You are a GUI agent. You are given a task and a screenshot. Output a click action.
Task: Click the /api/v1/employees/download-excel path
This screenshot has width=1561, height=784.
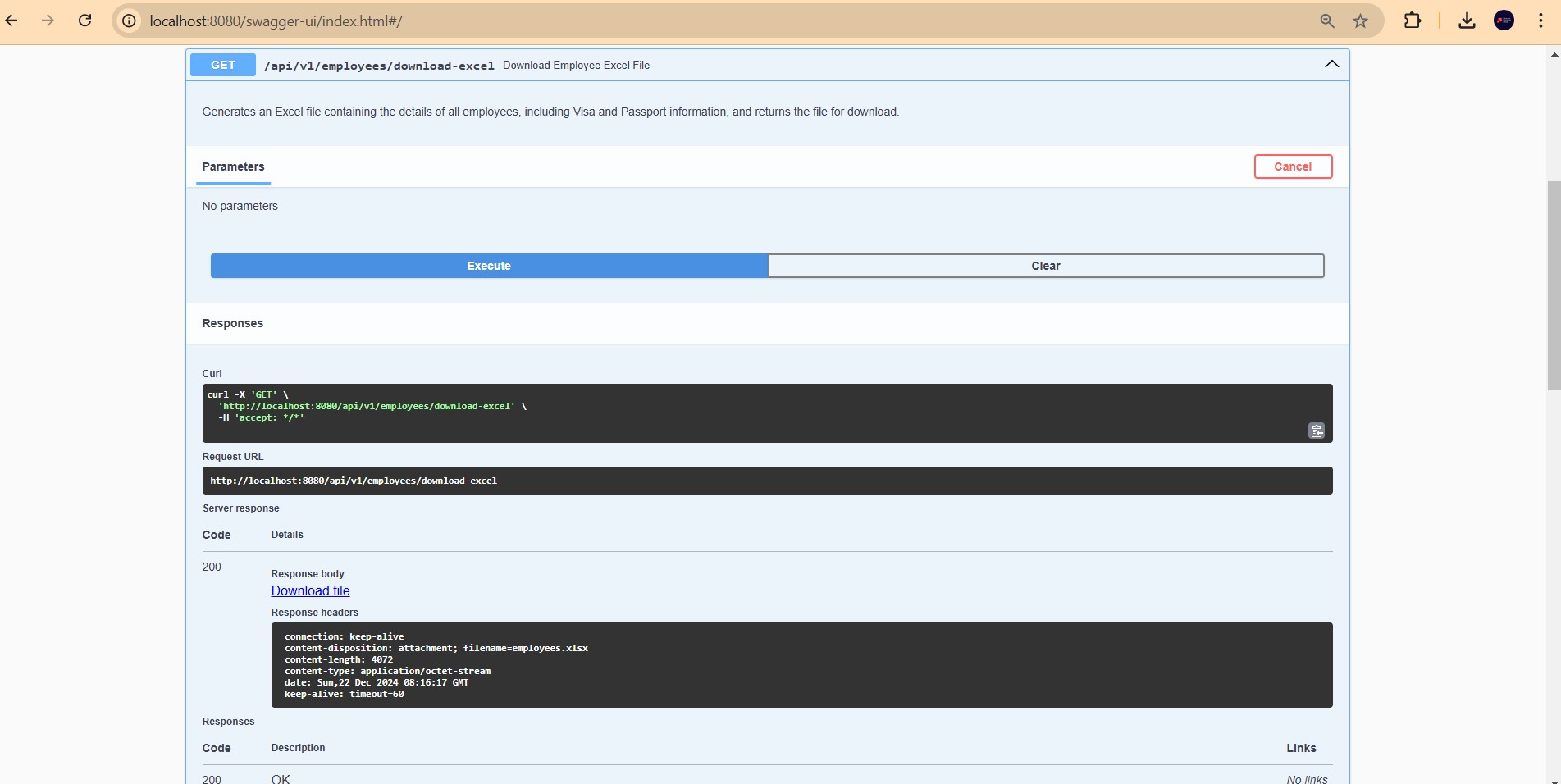tap(379, 66)
